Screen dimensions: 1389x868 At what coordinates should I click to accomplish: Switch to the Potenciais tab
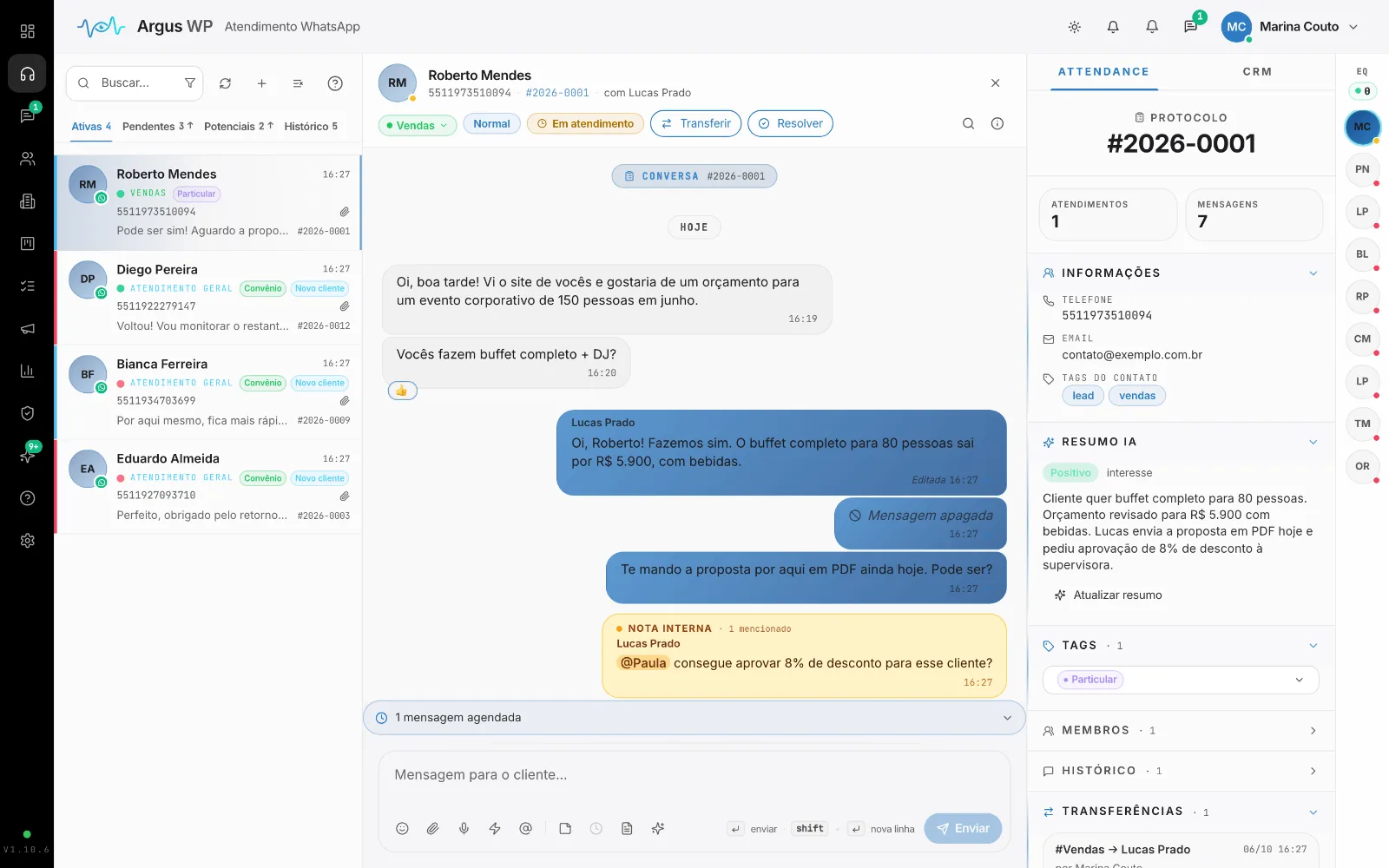click(239, 127)
